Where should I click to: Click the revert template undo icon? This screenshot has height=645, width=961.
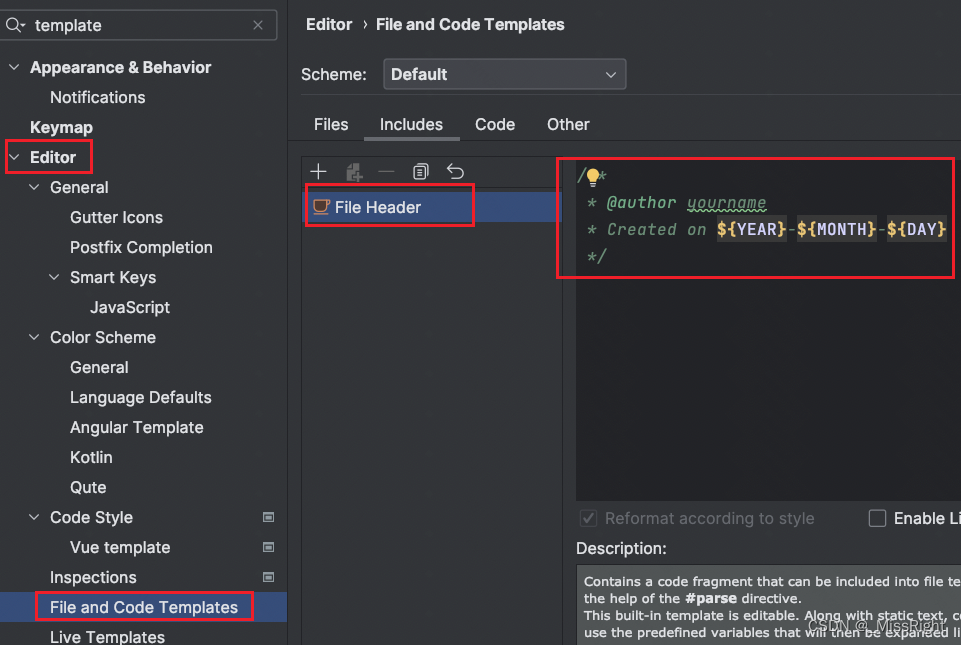coord(455,172)
